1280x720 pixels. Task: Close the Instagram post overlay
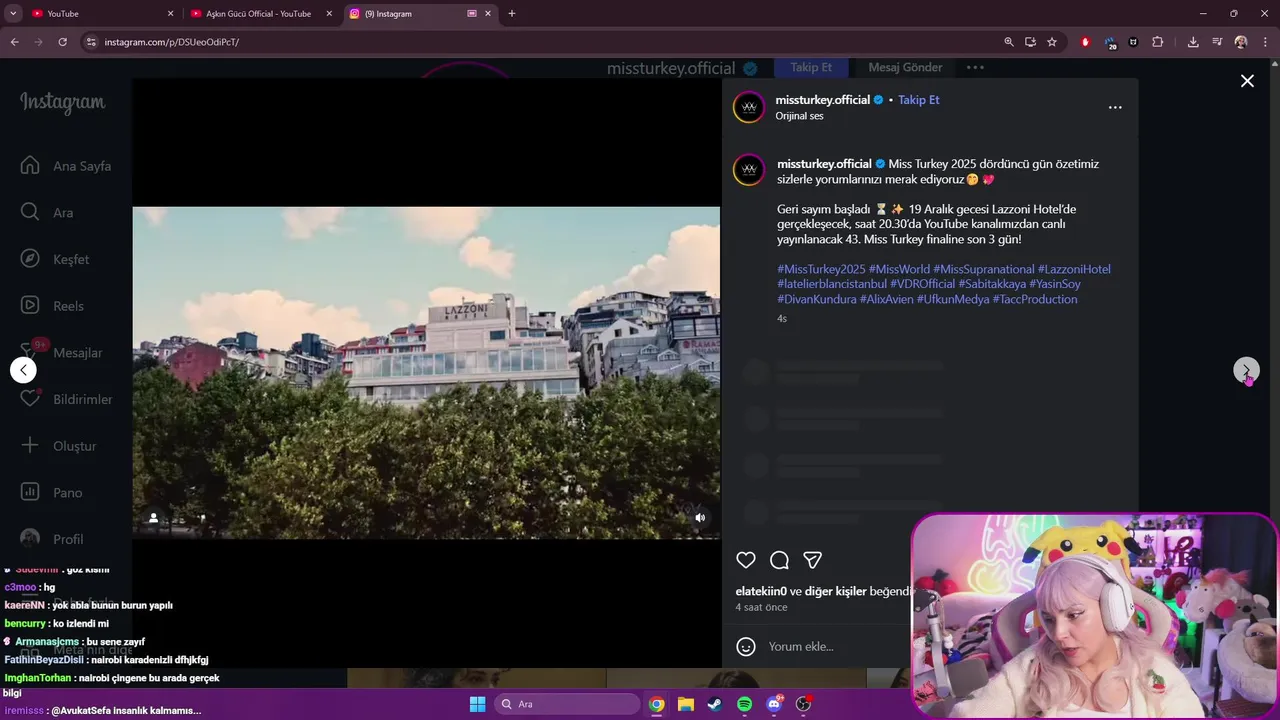click(x=1247, y=81)
